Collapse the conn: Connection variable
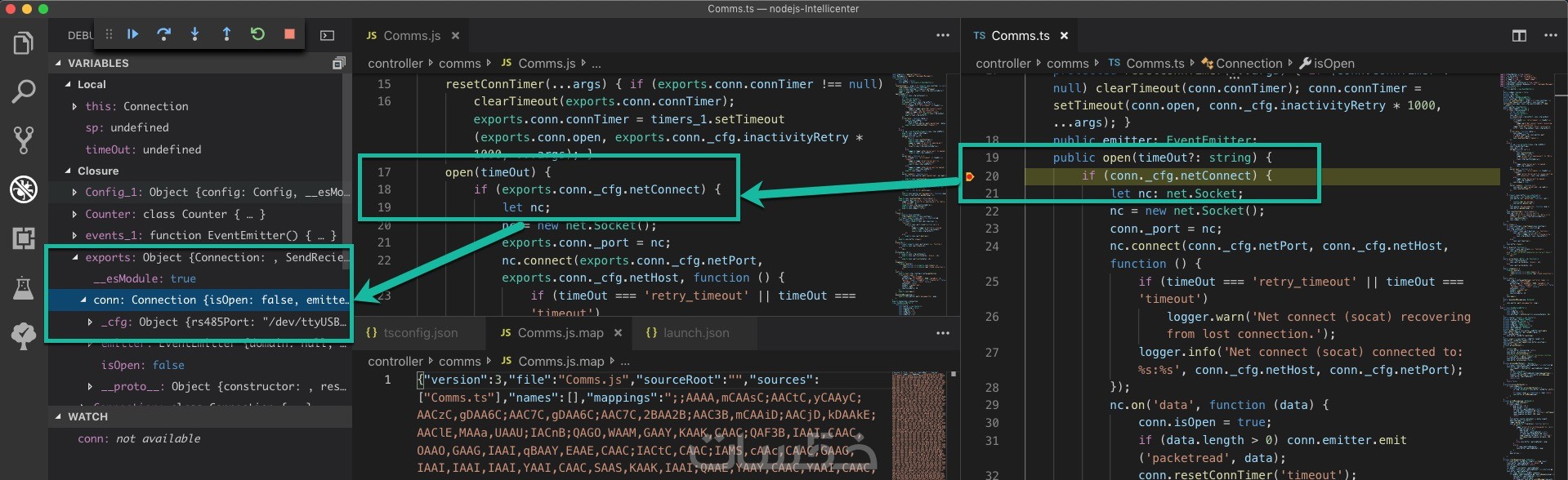 (83, 300)
